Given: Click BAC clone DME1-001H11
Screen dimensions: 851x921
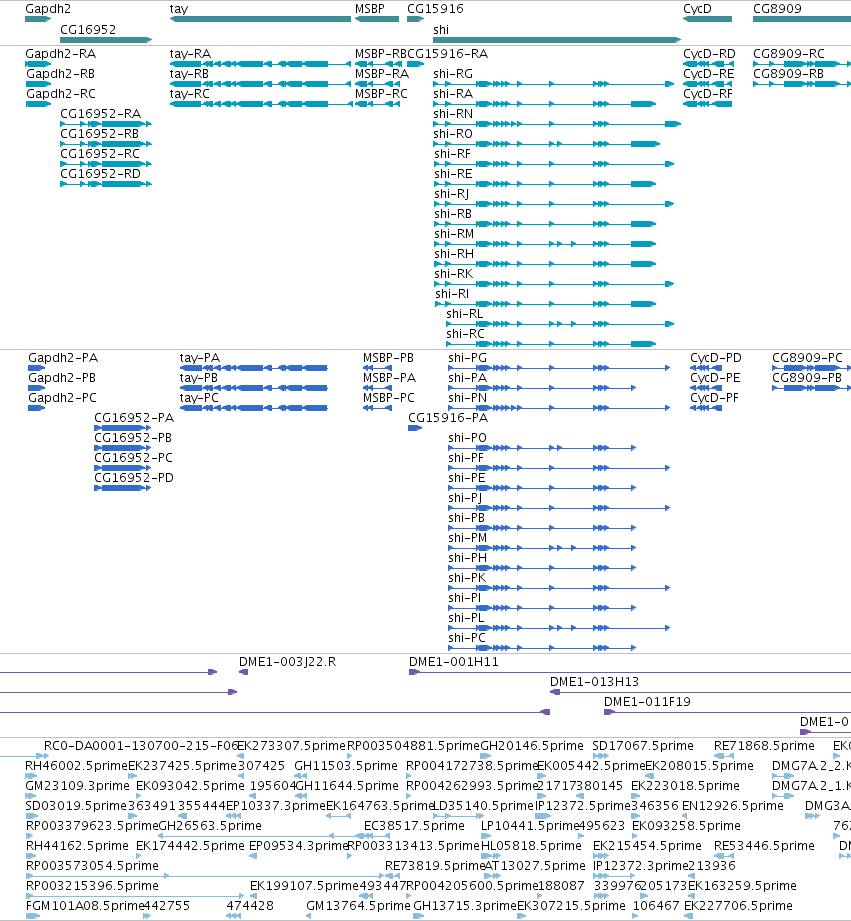Looking at the screenshot, I should (x=454, y=662).
